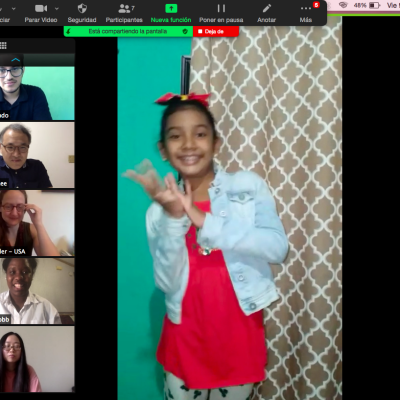The image size is (400, 400).
Task: Expand the arrow left of Parar Video
Action: 14,9
